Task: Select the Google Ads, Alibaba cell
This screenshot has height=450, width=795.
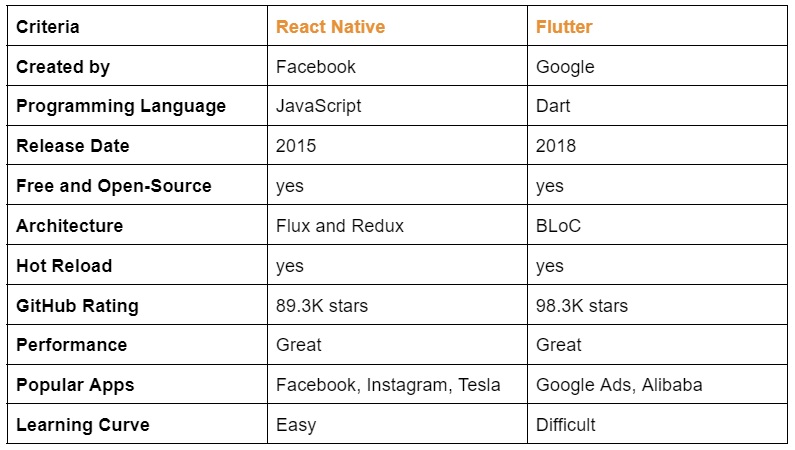Action: tap(657, 384)
